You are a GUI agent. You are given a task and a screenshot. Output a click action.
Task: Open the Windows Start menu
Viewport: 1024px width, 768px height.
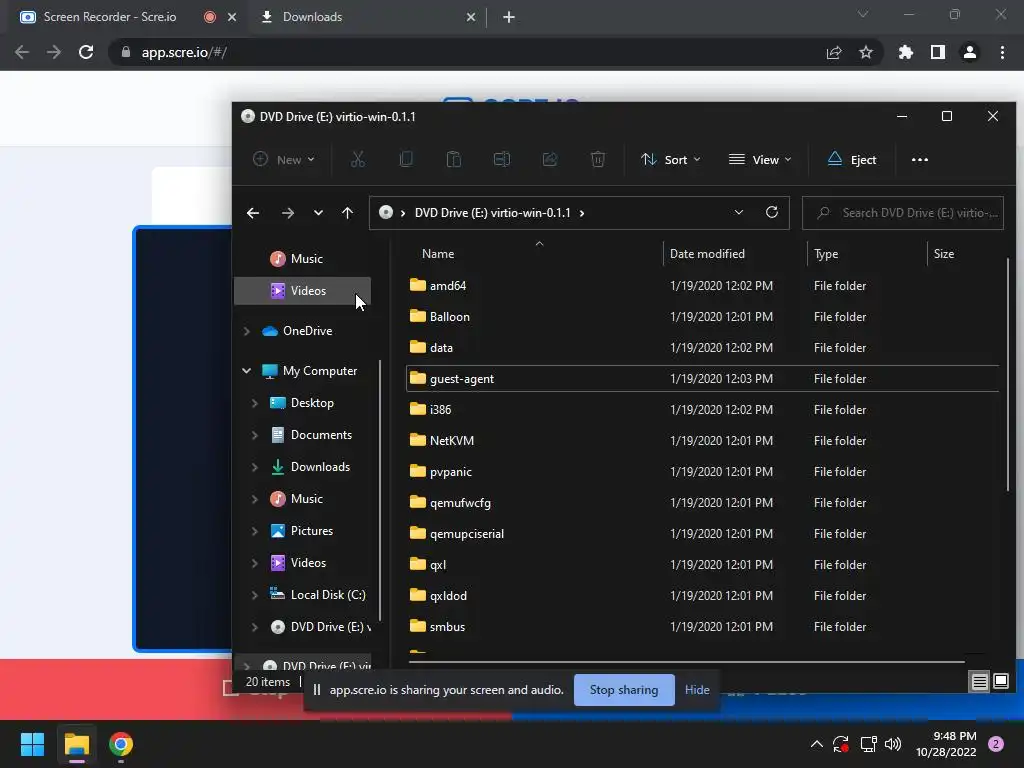point(32,744)
